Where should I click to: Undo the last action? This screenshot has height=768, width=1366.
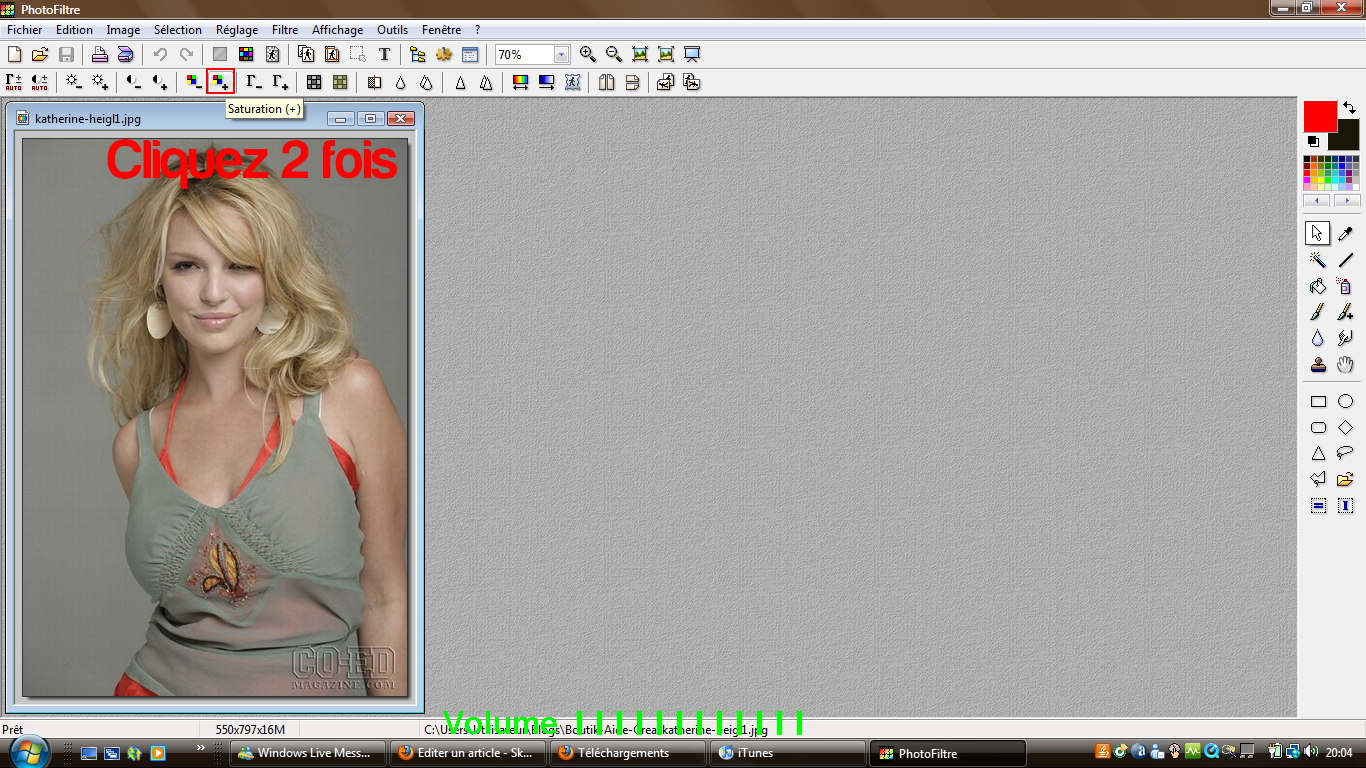click(160, 55)
